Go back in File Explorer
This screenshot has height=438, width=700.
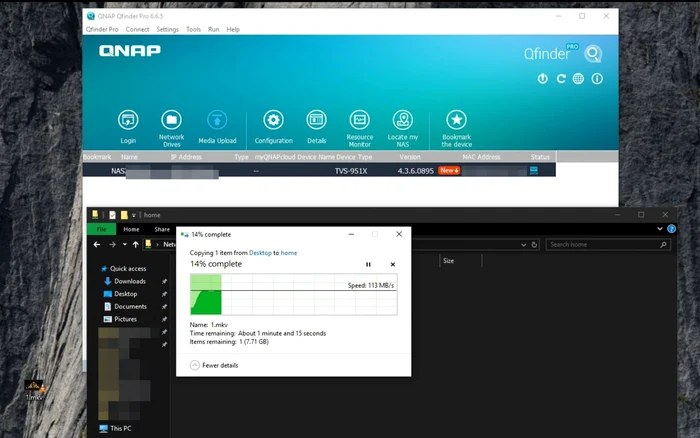coord(97,245)
